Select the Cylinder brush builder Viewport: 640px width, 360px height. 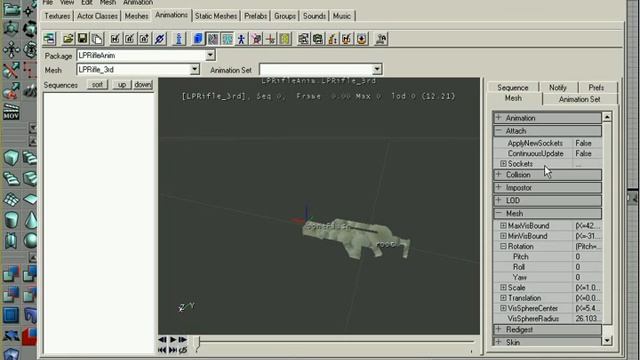click(11, 220)
